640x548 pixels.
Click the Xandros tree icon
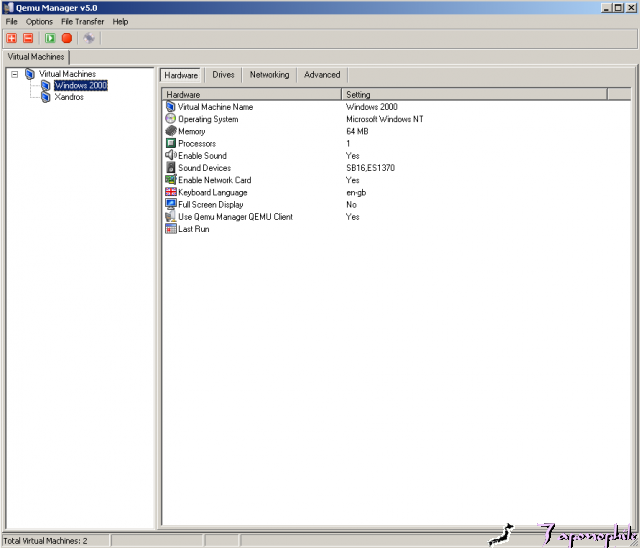[x=46, y=97]
